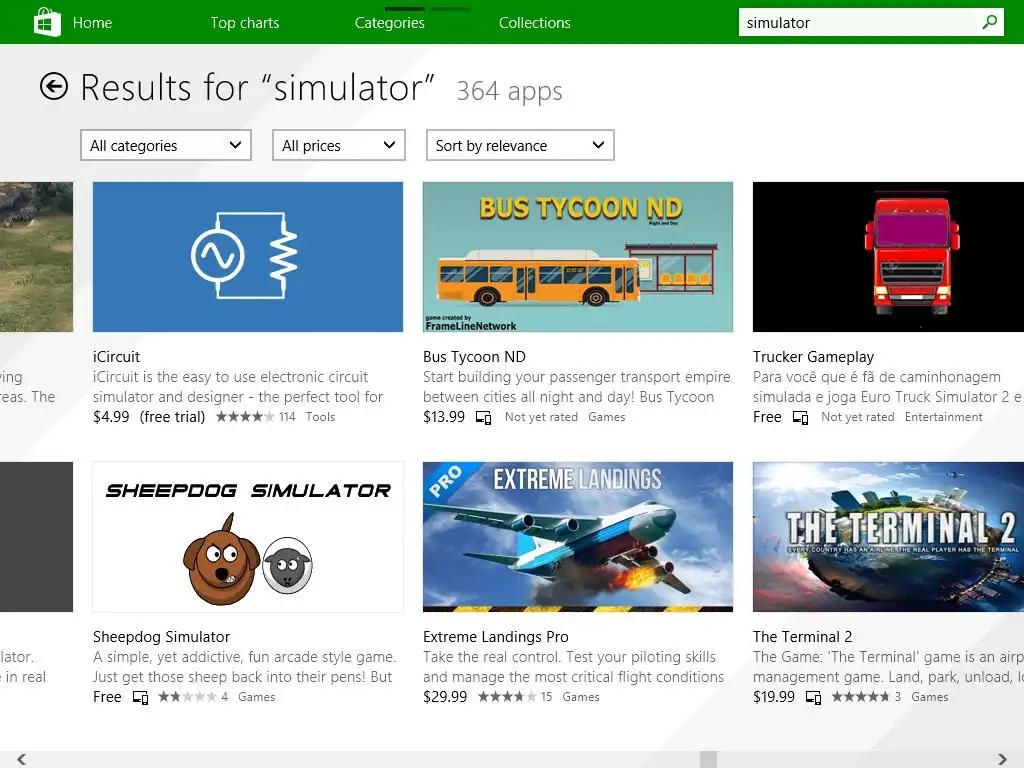Click Extreme Landings Pro's star rating
This screenshot has width=1024, height=768.
pos(507,697)
